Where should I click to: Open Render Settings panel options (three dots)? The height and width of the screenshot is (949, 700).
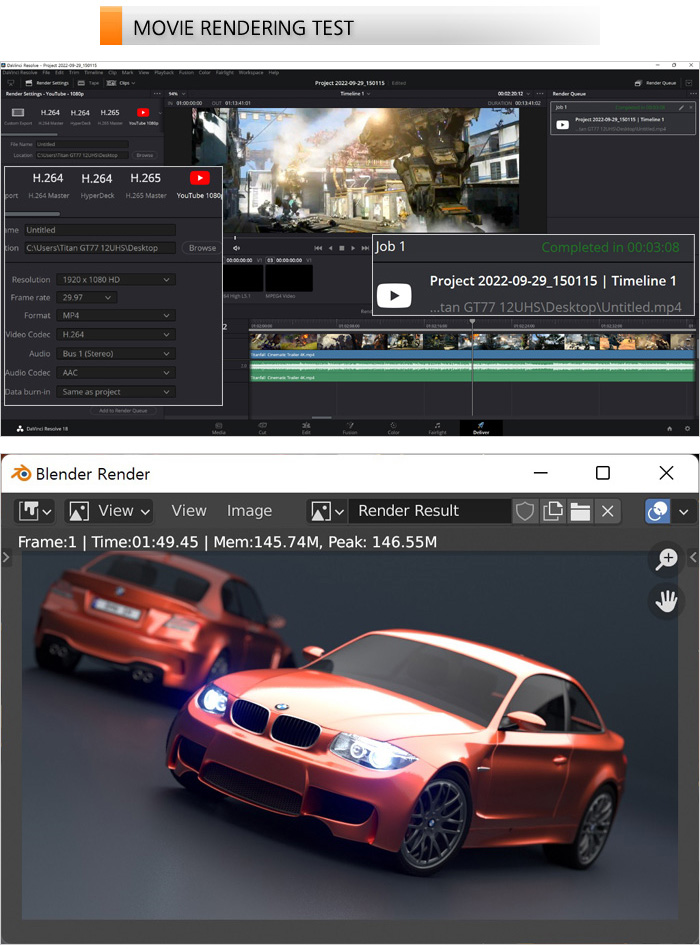click(x=157, y=94)
